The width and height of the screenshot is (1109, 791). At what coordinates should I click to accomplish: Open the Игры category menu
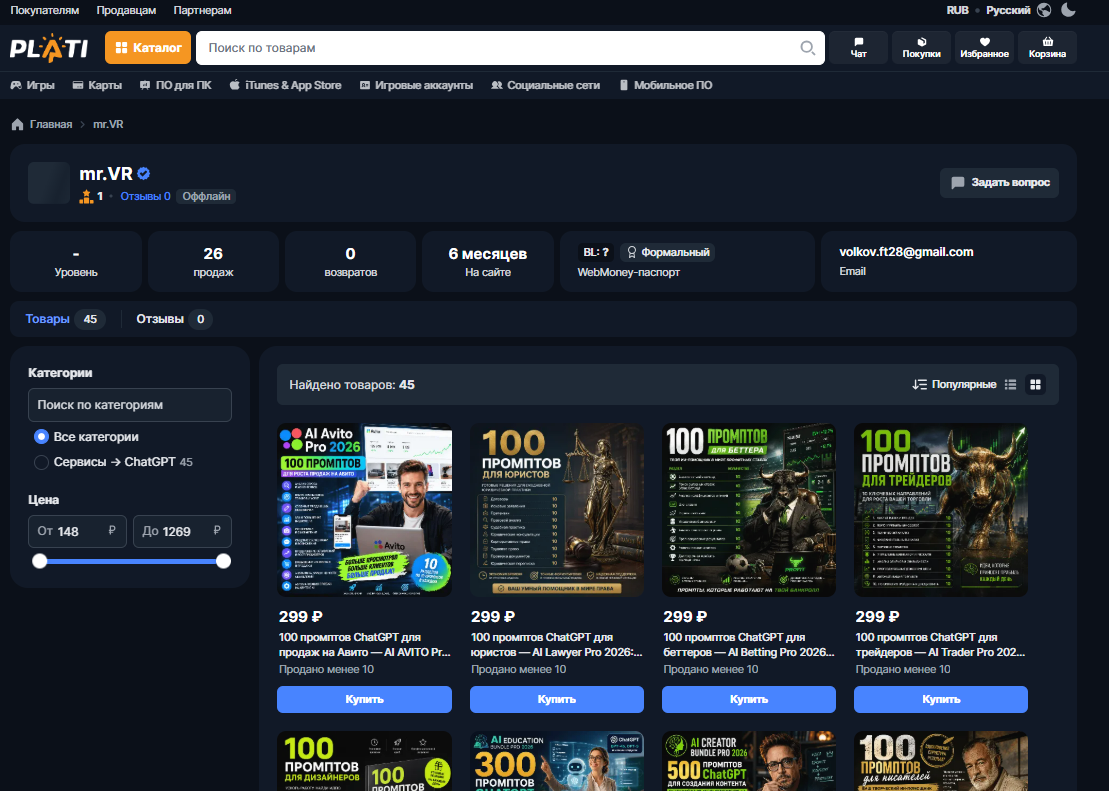[x=33, y=85]
